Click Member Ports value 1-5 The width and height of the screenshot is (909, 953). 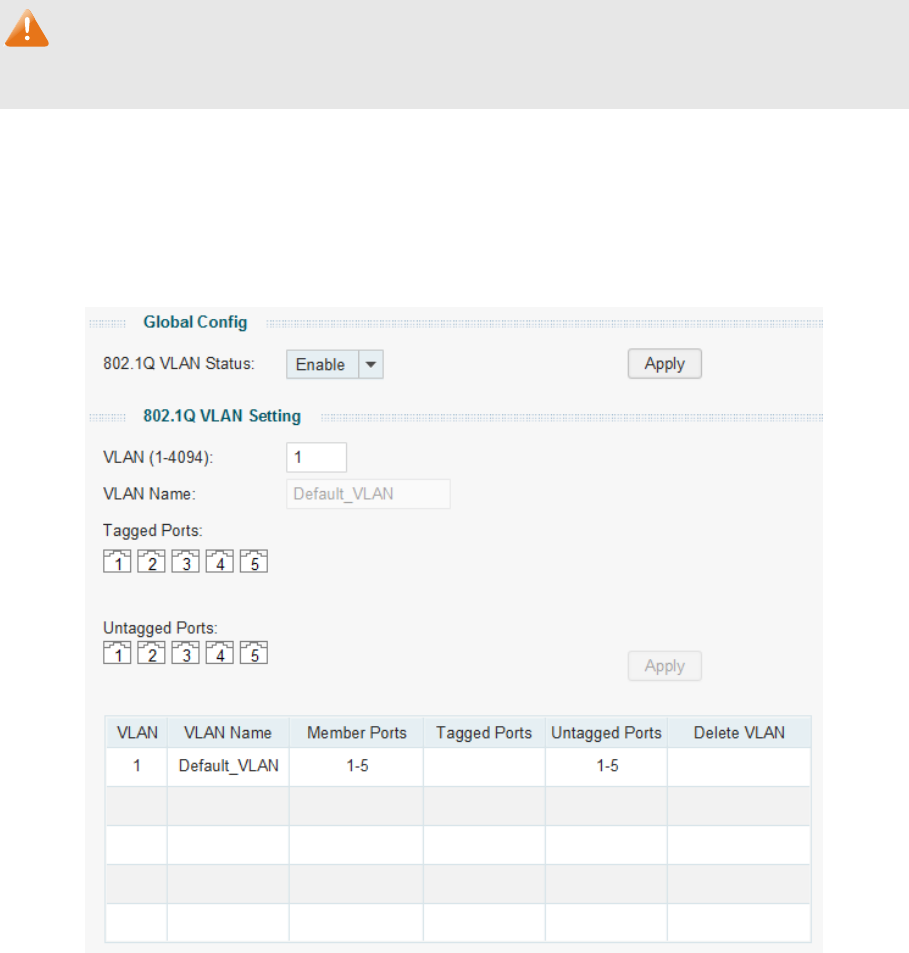[x=357, y=766]
